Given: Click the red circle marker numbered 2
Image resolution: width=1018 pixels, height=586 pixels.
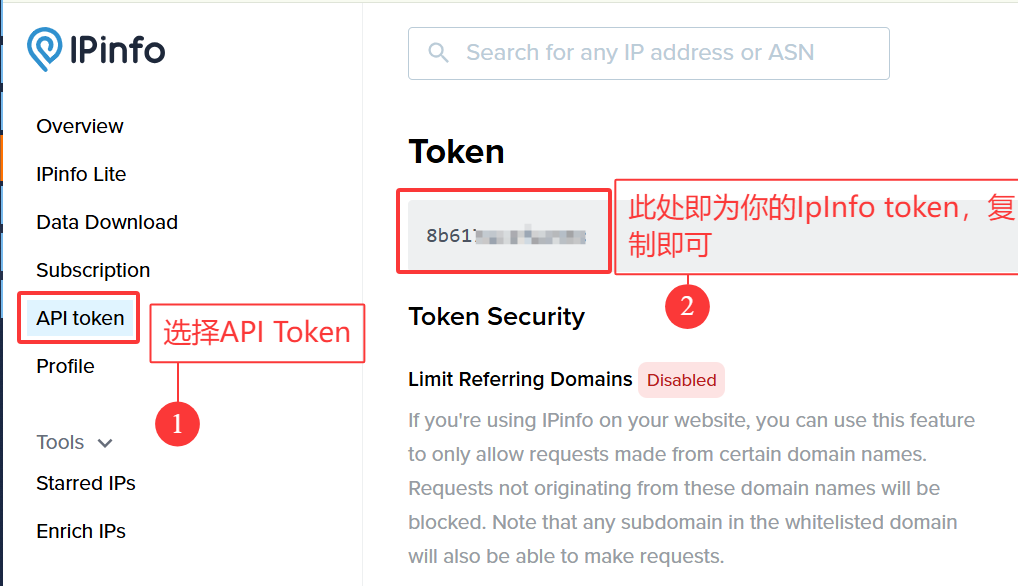Looking at the screenshot, I should [687, 307].
